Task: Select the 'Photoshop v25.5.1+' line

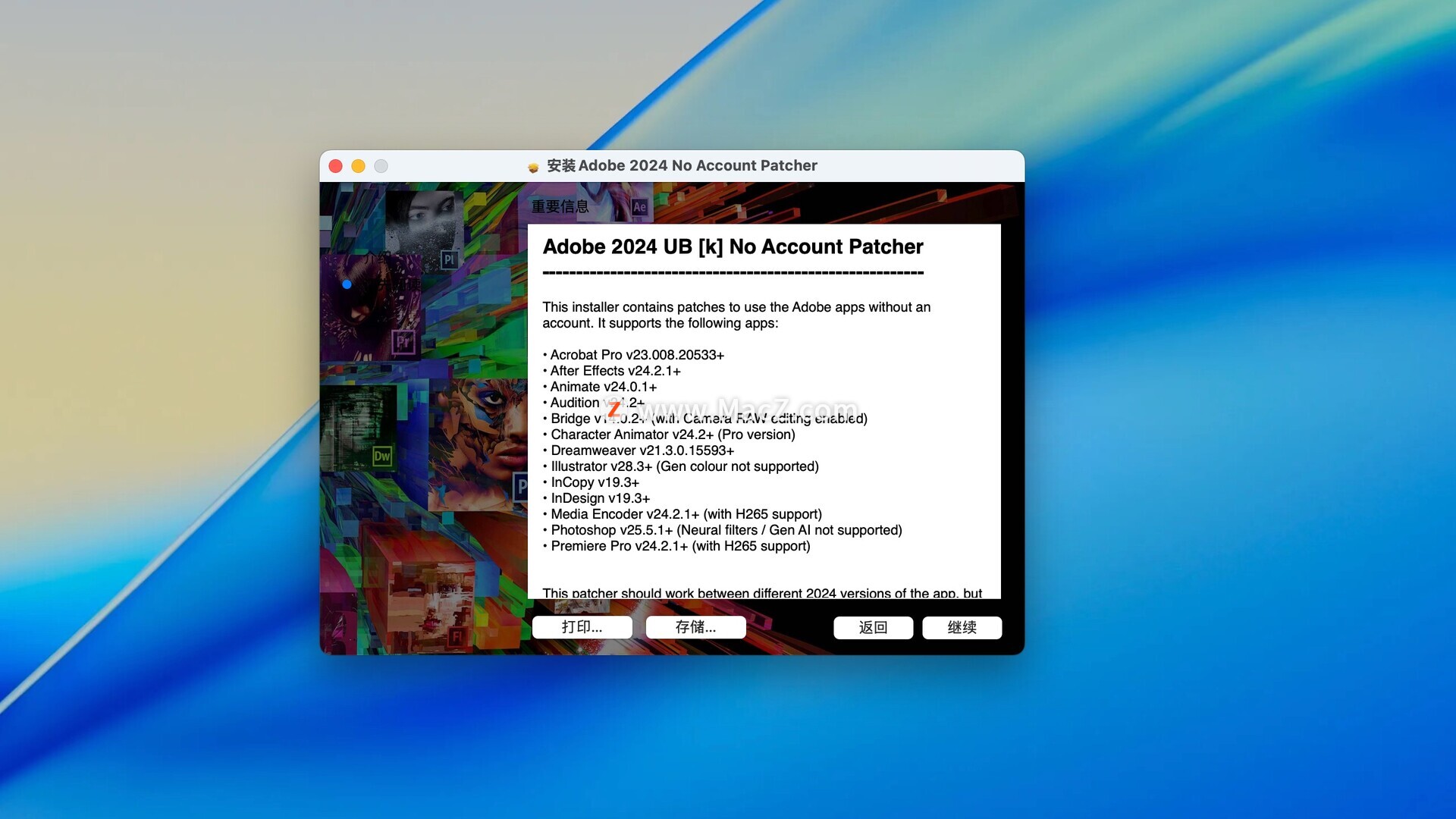Action: (x=723, y=530)
